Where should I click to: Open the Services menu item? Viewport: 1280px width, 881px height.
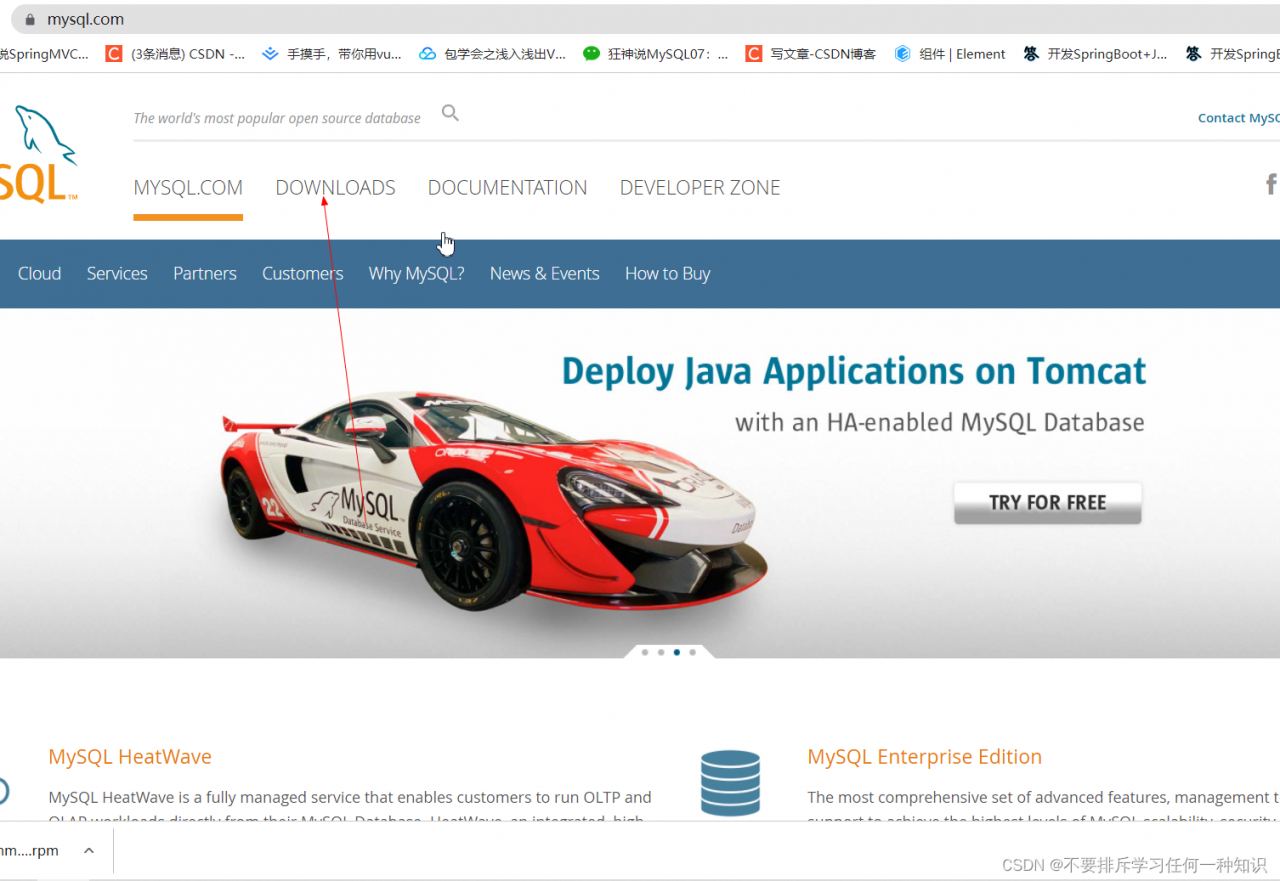pos(117,274)
